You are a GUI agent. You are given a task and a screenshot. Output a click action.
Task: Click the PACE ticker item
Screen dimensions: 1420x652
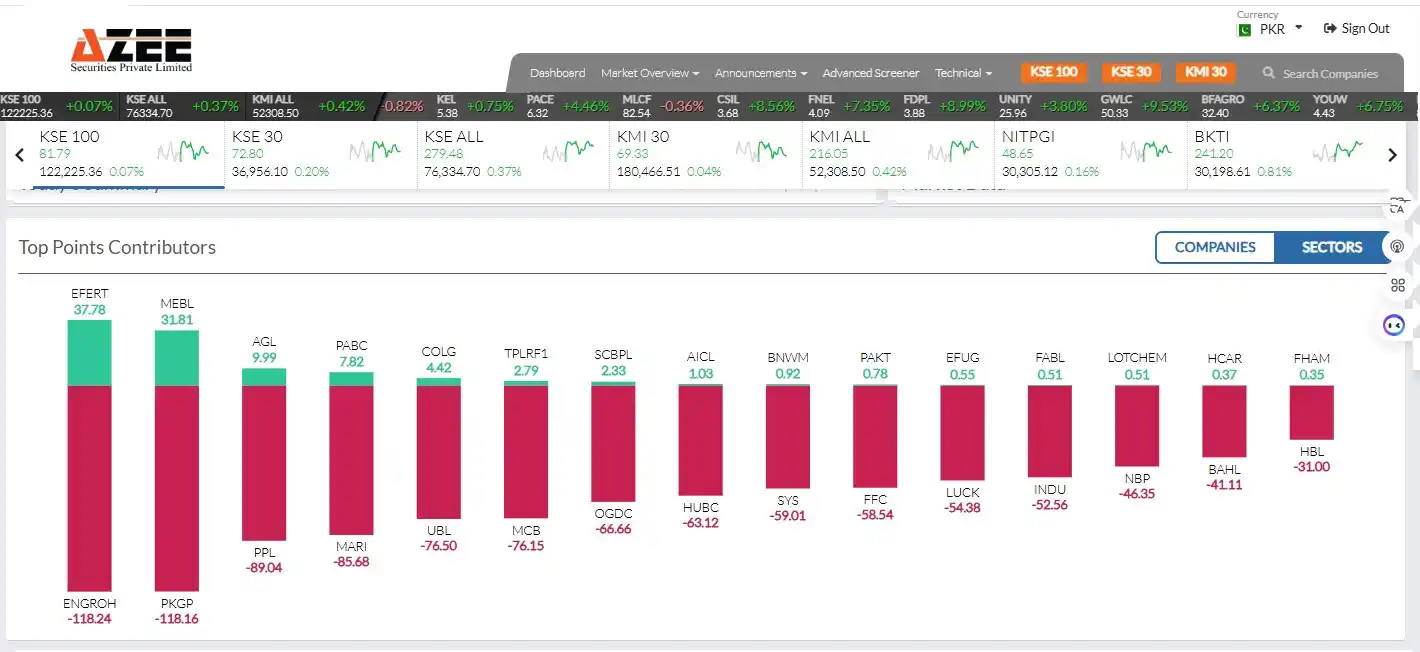pos(568,106)
